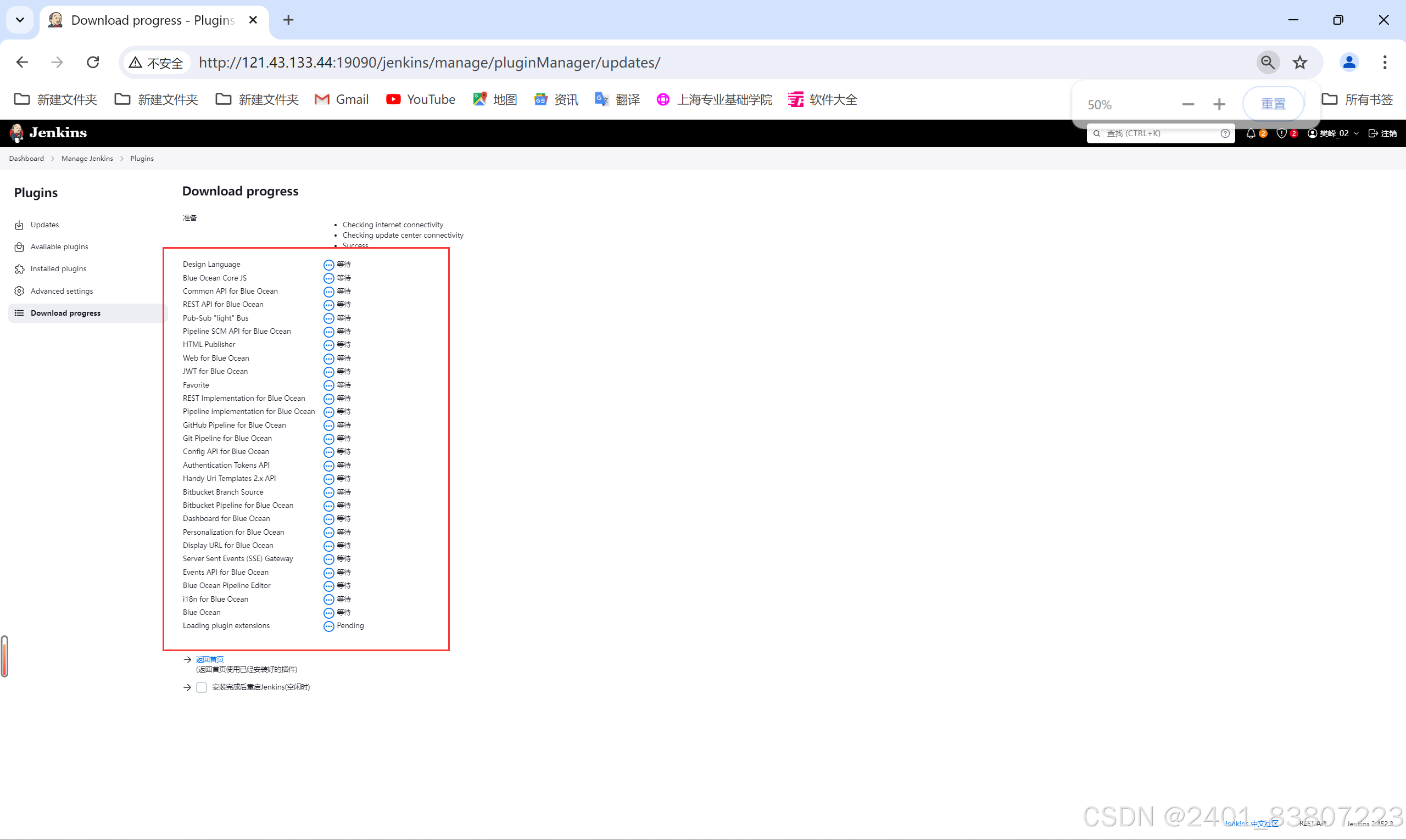This screenshot has width=1406, height=840.
Task: Open Available plugins via its bag icon
Action: (x=19, y=247)
